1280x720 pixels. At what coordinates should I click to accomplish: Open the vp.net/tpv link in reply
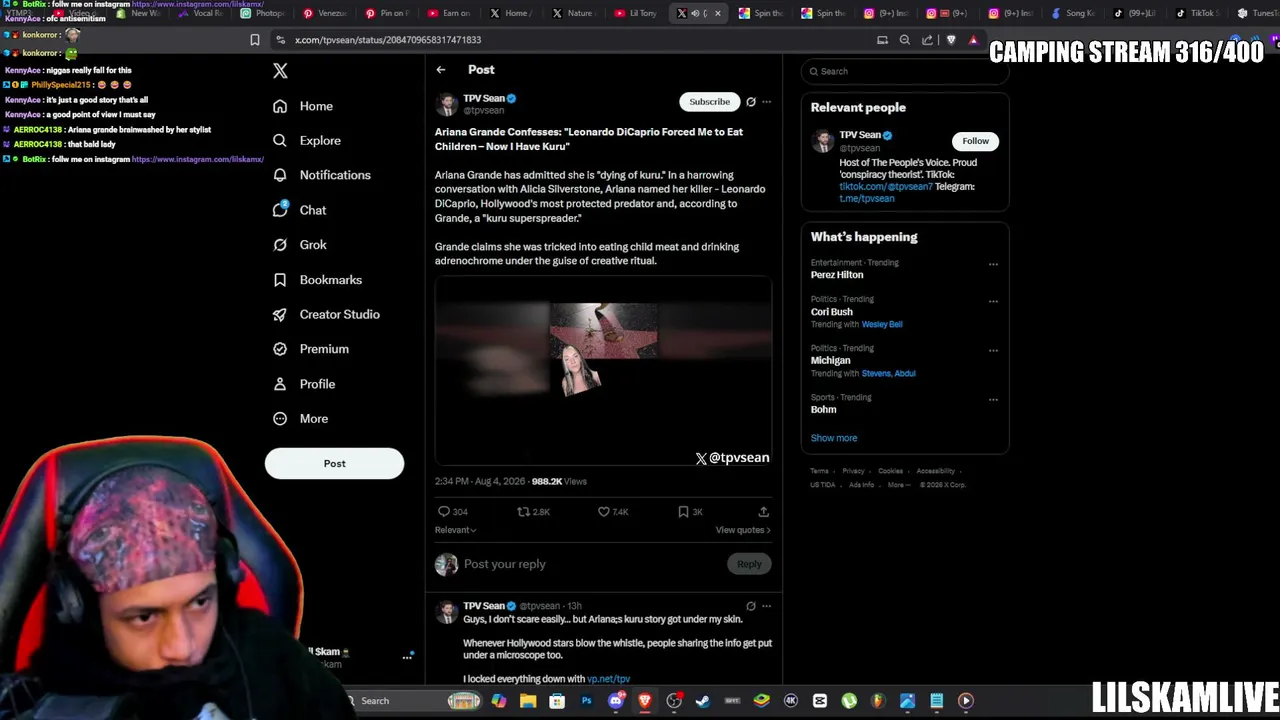coord(608,679)
